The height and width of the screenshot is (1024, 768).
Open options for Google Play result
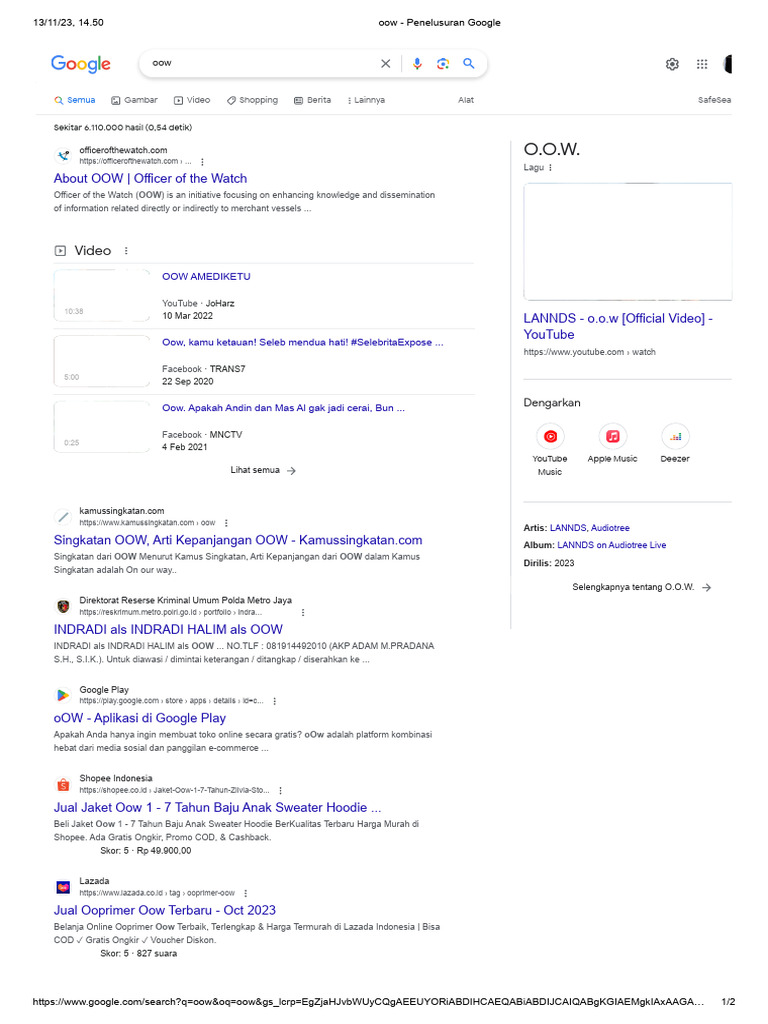pos(274,701)
